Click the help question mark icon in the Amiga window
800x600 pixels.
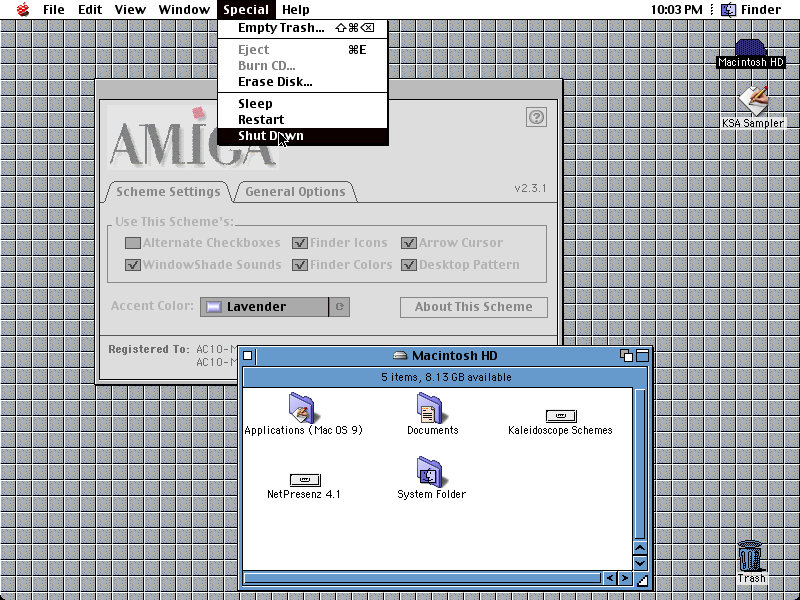tap(536, 117)
